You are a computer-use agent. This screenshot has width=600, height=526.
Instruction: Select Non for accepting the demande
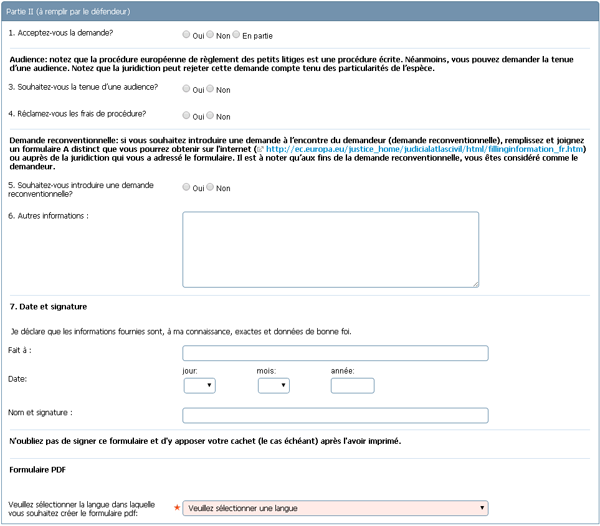[x=210, y=34]
